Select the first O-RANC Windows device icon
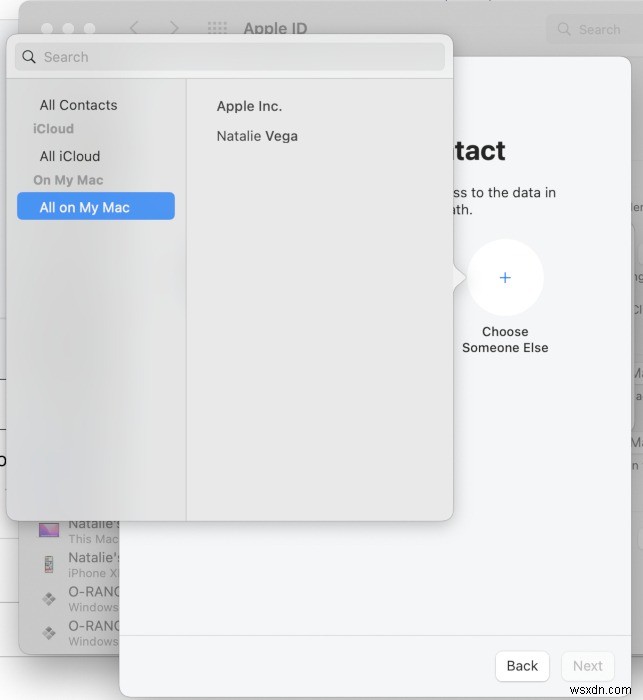This screenshot has height=700, width=643. coord(49,598)
